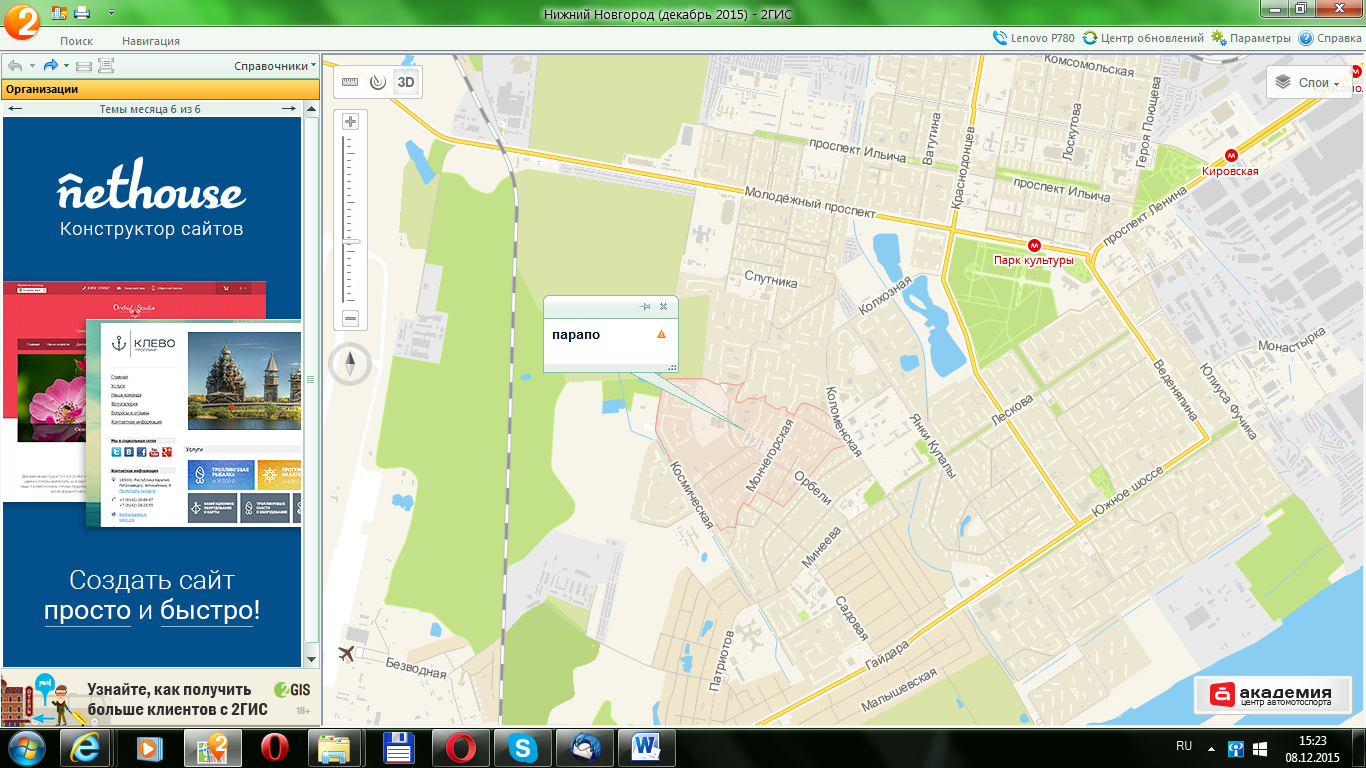Toggle the 3D map view
1366x768 pixels.
click(x=406, y=82)
